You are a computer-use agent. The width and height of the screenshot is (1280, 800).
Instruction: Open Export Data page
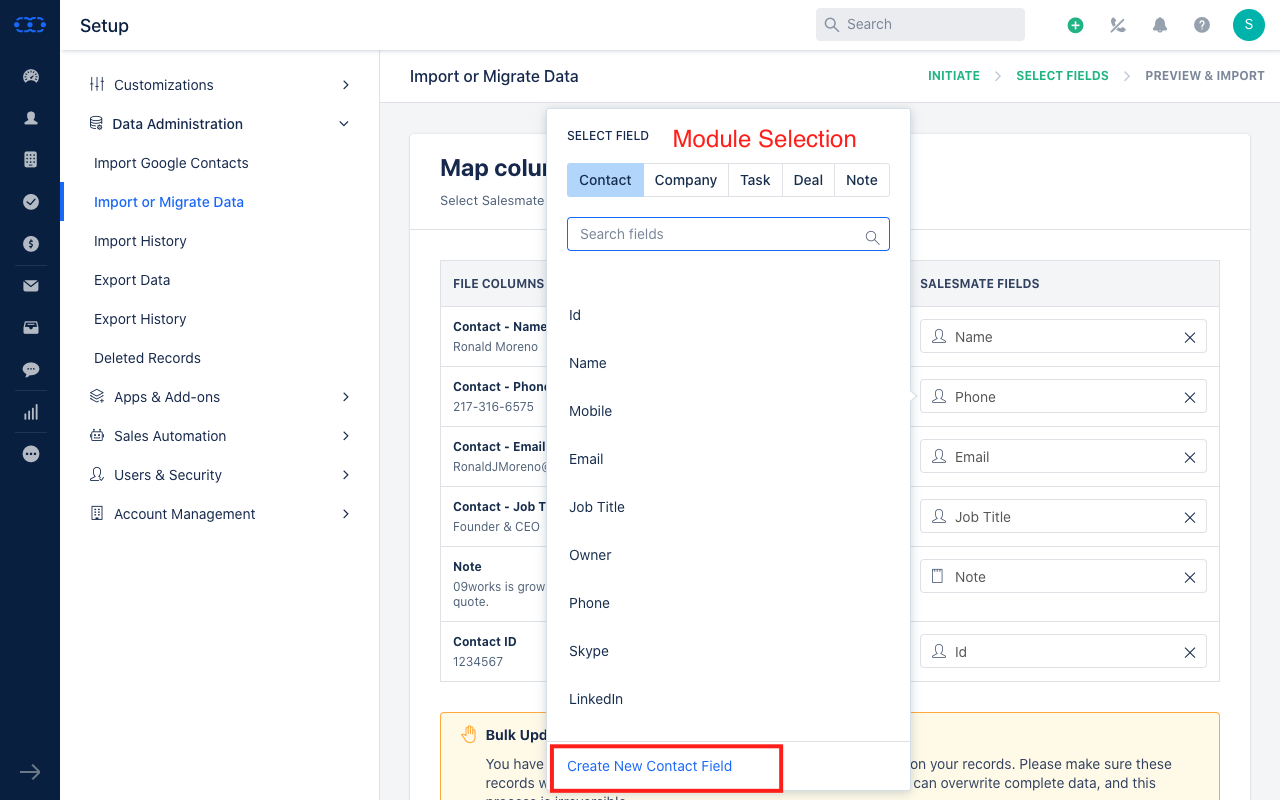click(132, 280)
